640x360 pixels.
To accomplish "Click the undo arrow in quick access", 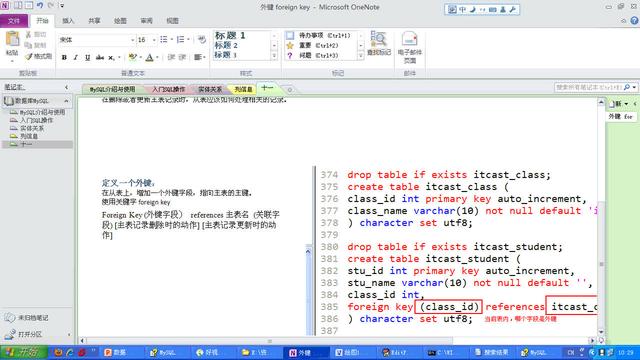I will [x=40, y=5].
